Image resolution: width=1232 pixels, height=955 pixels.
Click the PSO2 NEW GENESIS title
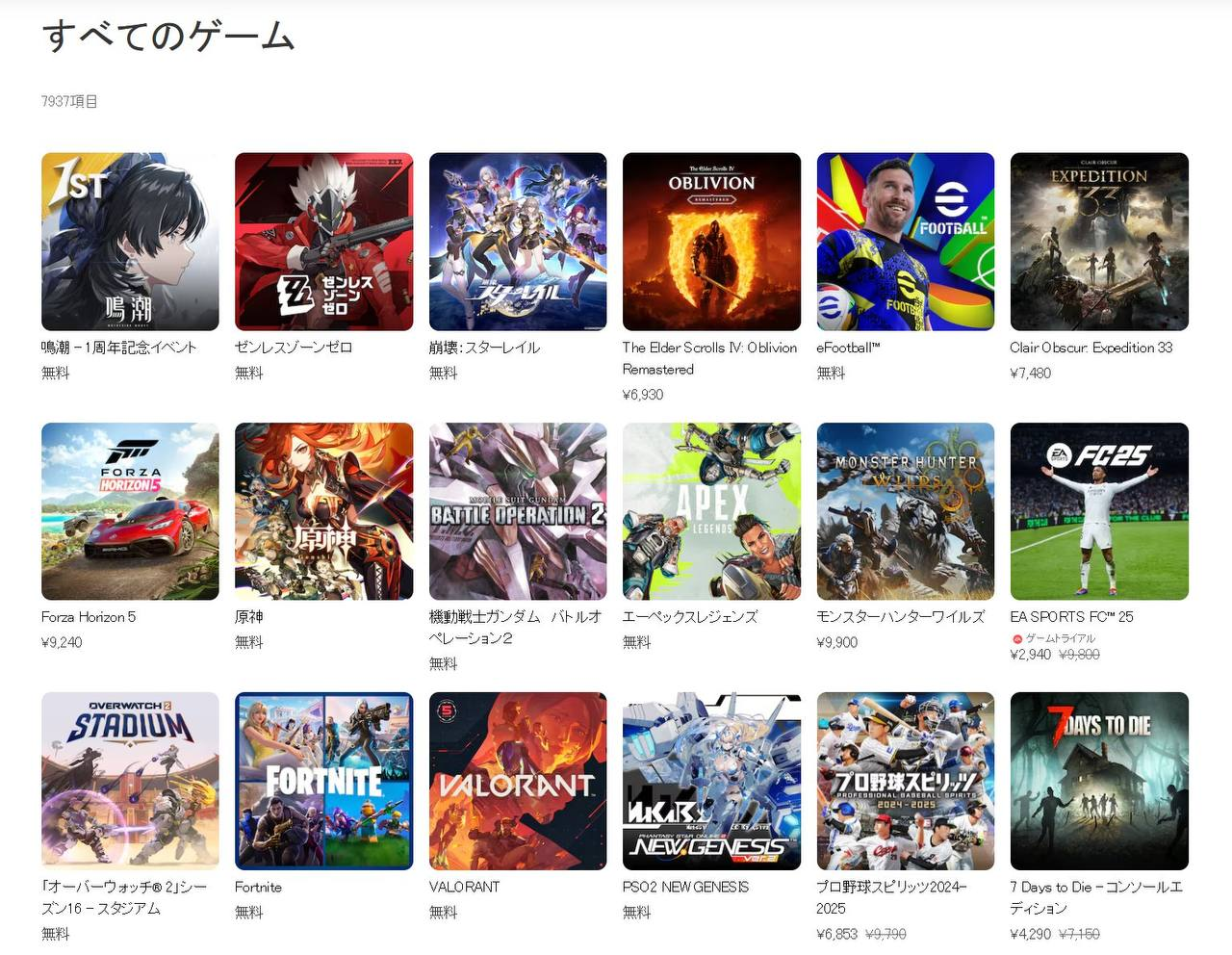click(x=685, y=887)
